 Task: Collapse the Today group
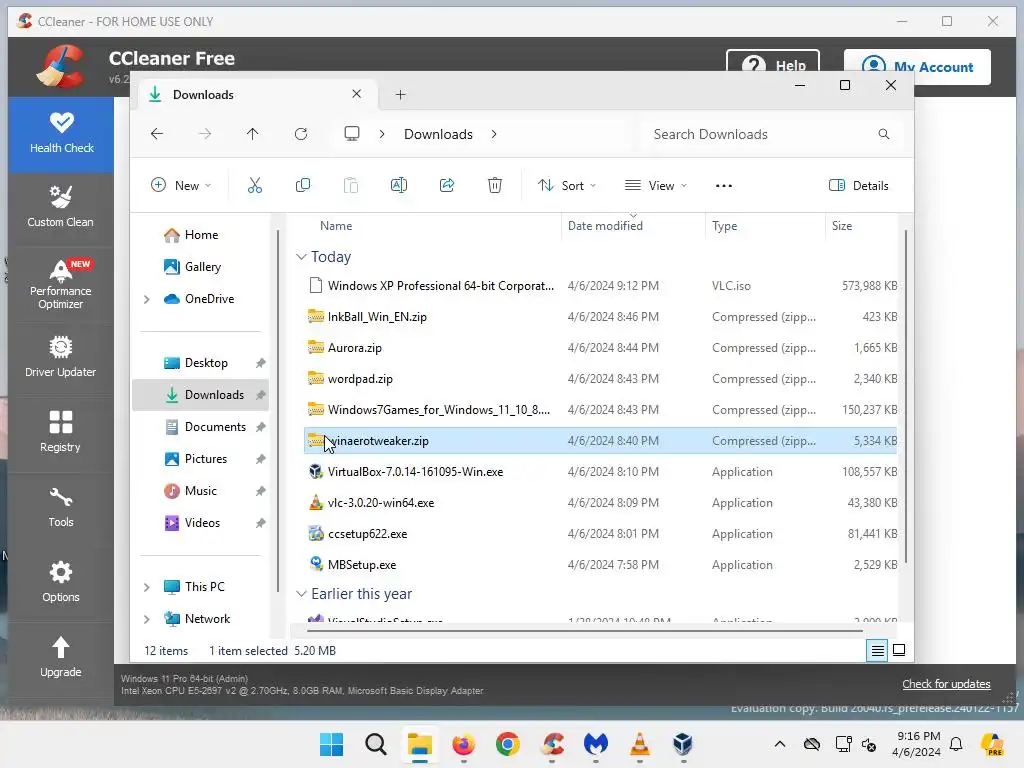point(301,257)
